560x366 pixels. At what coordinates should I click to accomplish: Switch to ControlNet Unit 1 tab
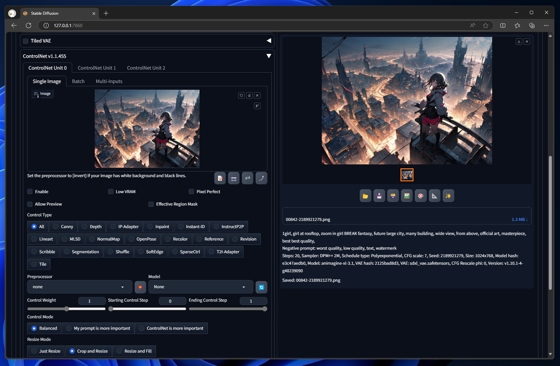(97, 68)
